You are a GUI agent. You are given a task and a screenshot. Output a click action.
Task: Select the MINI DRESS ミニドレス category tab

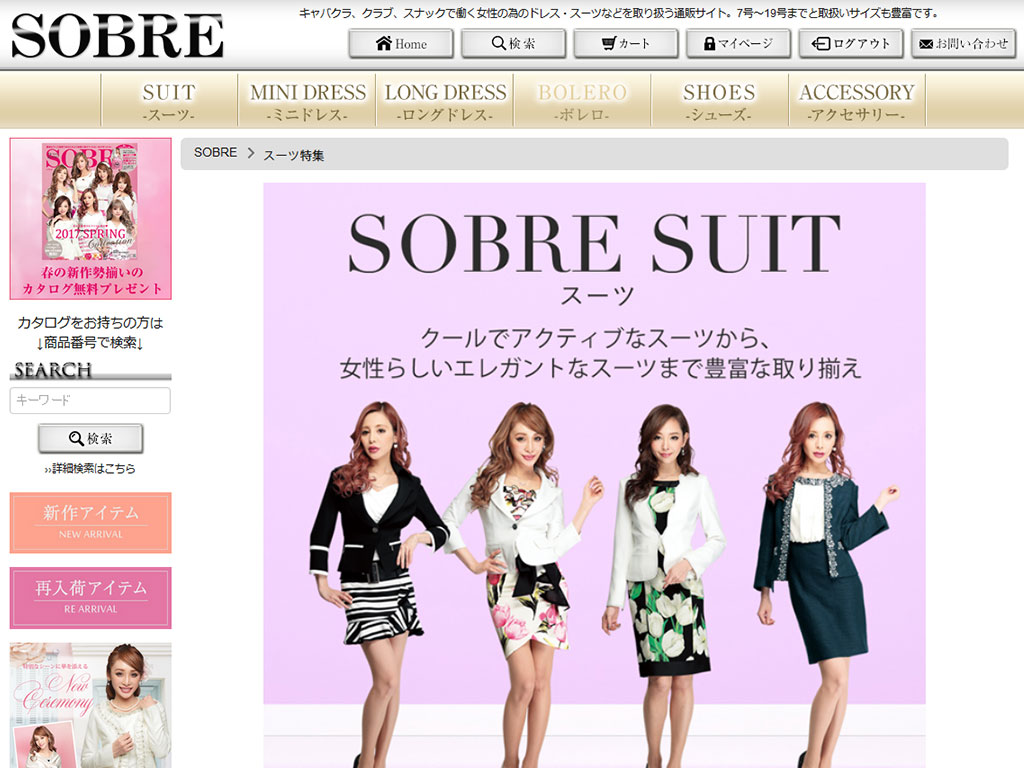(x=307, y=100)
